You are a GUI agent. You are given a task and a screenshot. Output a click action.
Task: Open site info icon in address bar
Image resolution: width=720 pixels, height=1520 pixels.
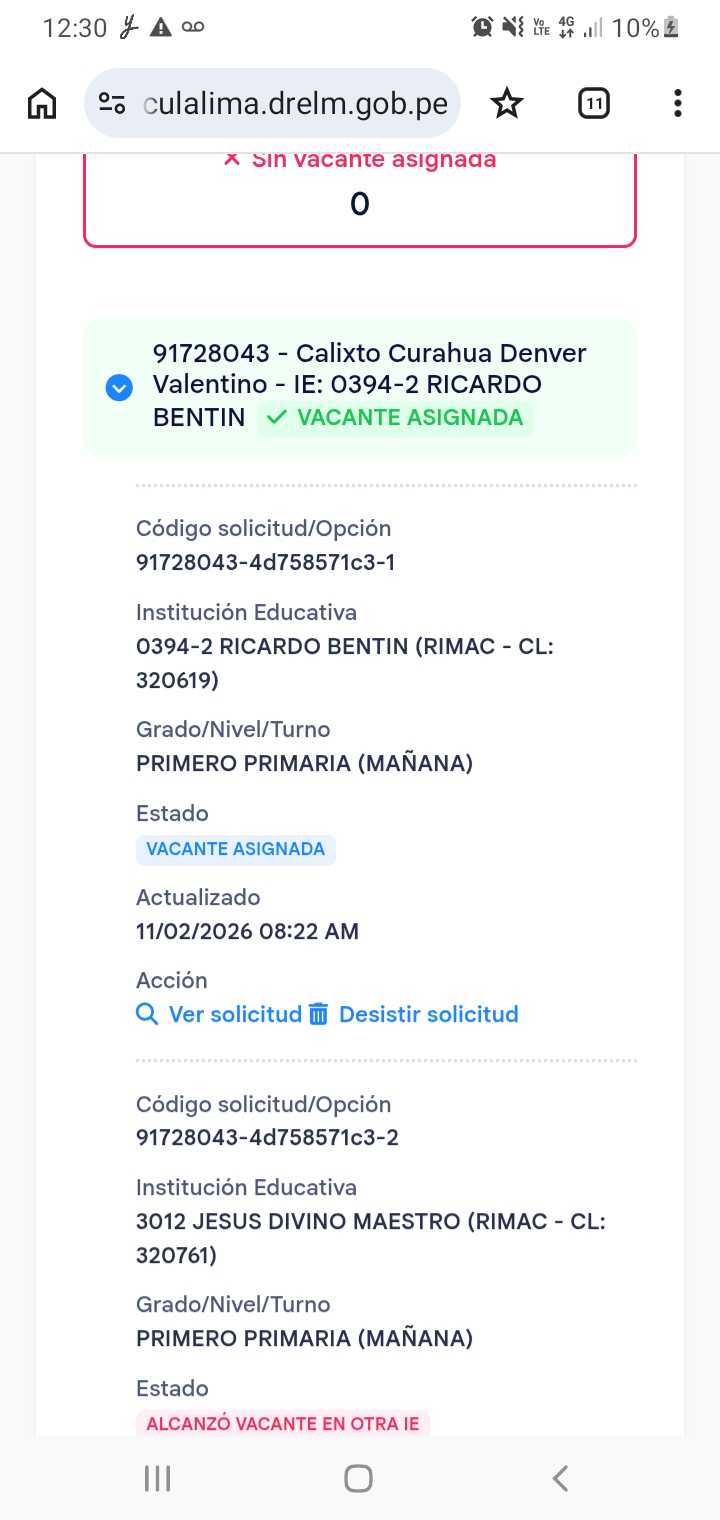112,103
